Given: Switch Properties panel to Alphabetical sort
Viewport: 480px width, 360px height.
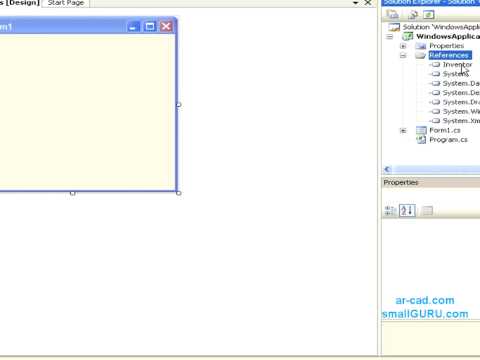Looking at the screenshot, I should point(407,211).
